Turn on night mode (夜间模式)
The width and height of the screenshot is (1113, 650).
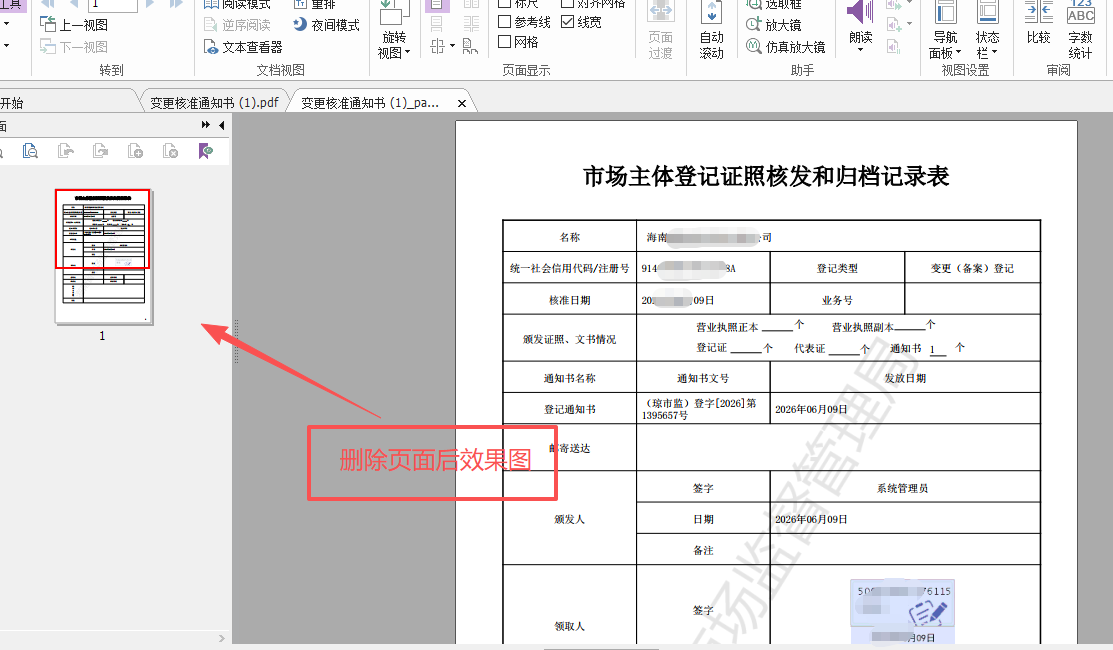[x=327, y=25]
